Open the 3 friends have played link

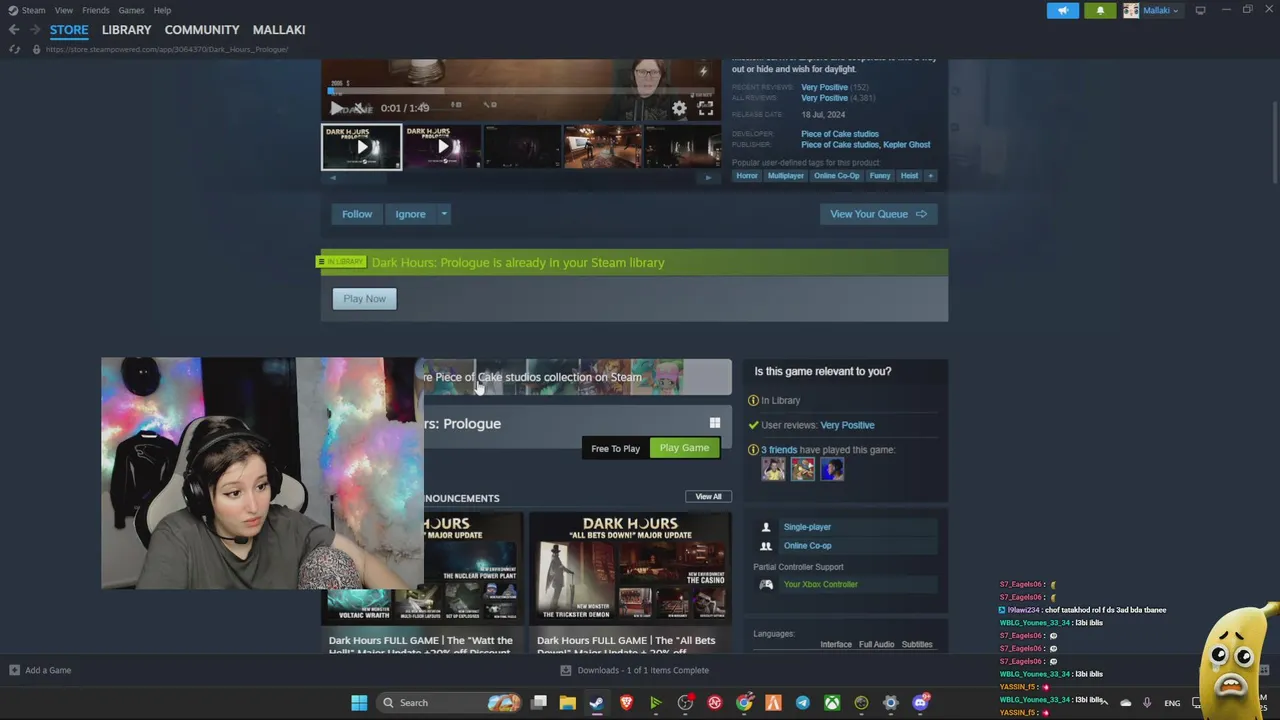click(x=779, y=450)
